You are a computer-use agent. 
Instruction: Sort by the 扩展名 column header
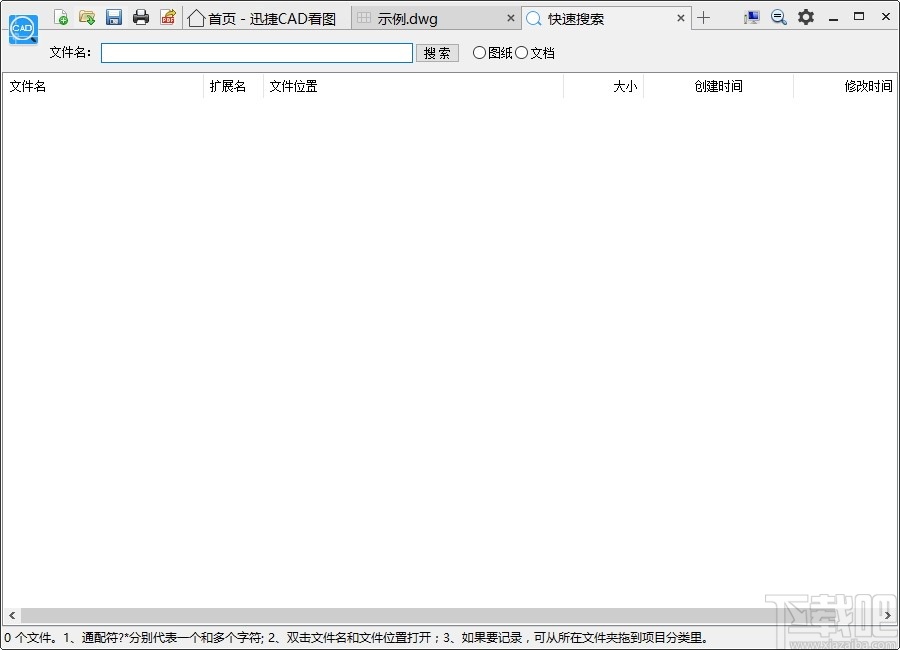(x=233, y=86)
